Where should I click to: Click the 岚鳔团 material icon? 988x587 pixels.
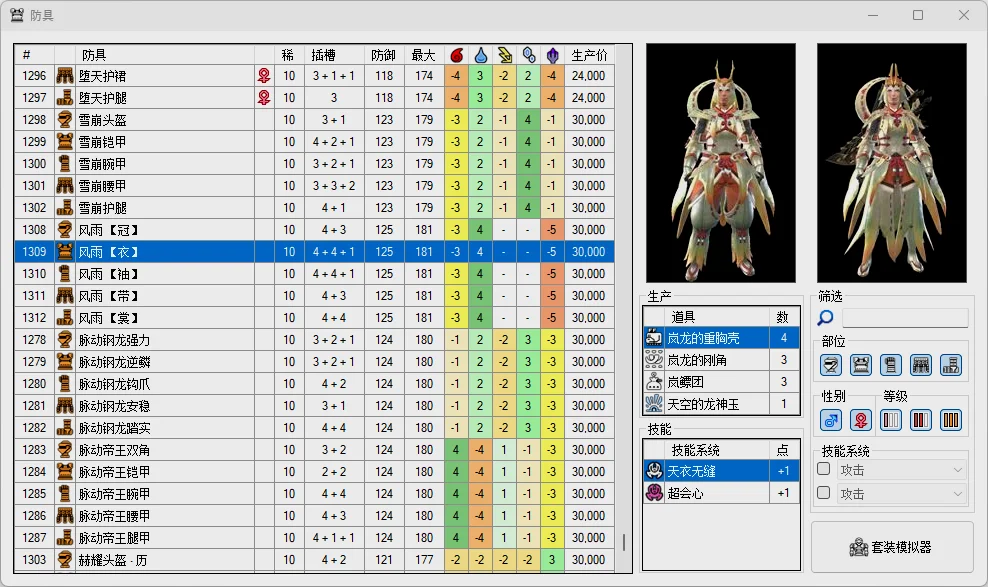click(654, 382)
